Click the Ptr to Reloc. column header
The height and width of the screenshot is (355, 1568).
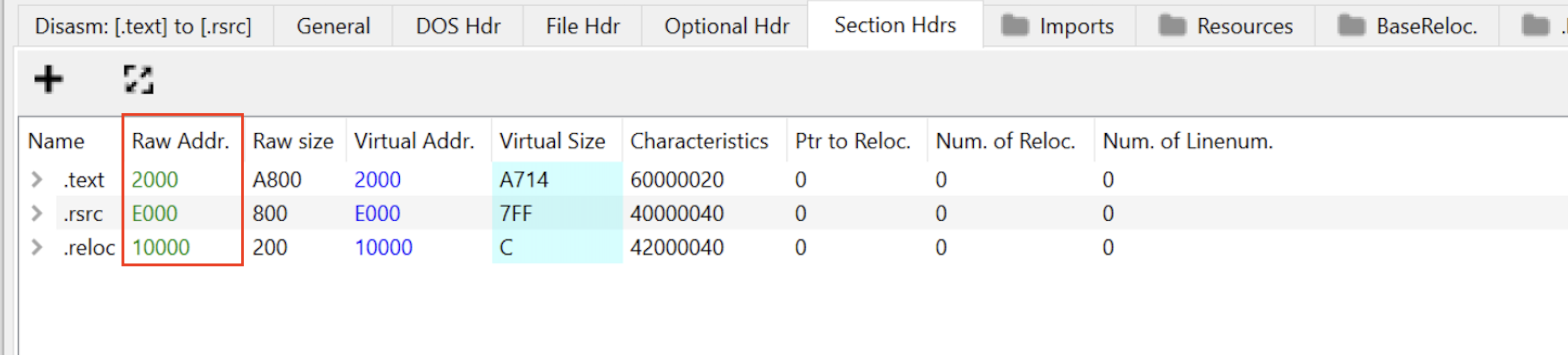853,141
